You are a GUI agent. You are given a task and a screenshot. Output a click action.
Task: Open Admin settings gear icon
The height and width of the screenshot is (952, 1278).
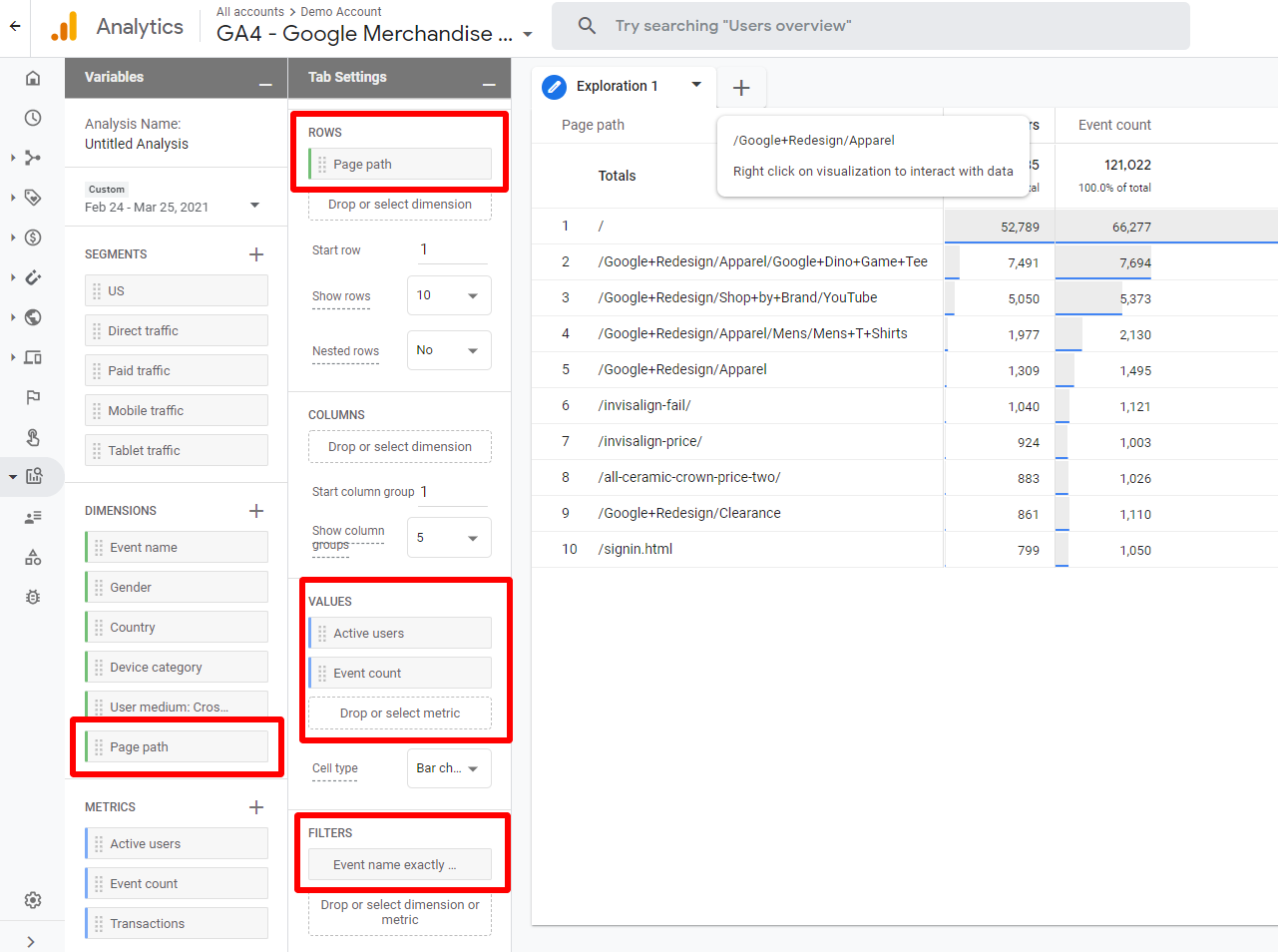[33, 900]
